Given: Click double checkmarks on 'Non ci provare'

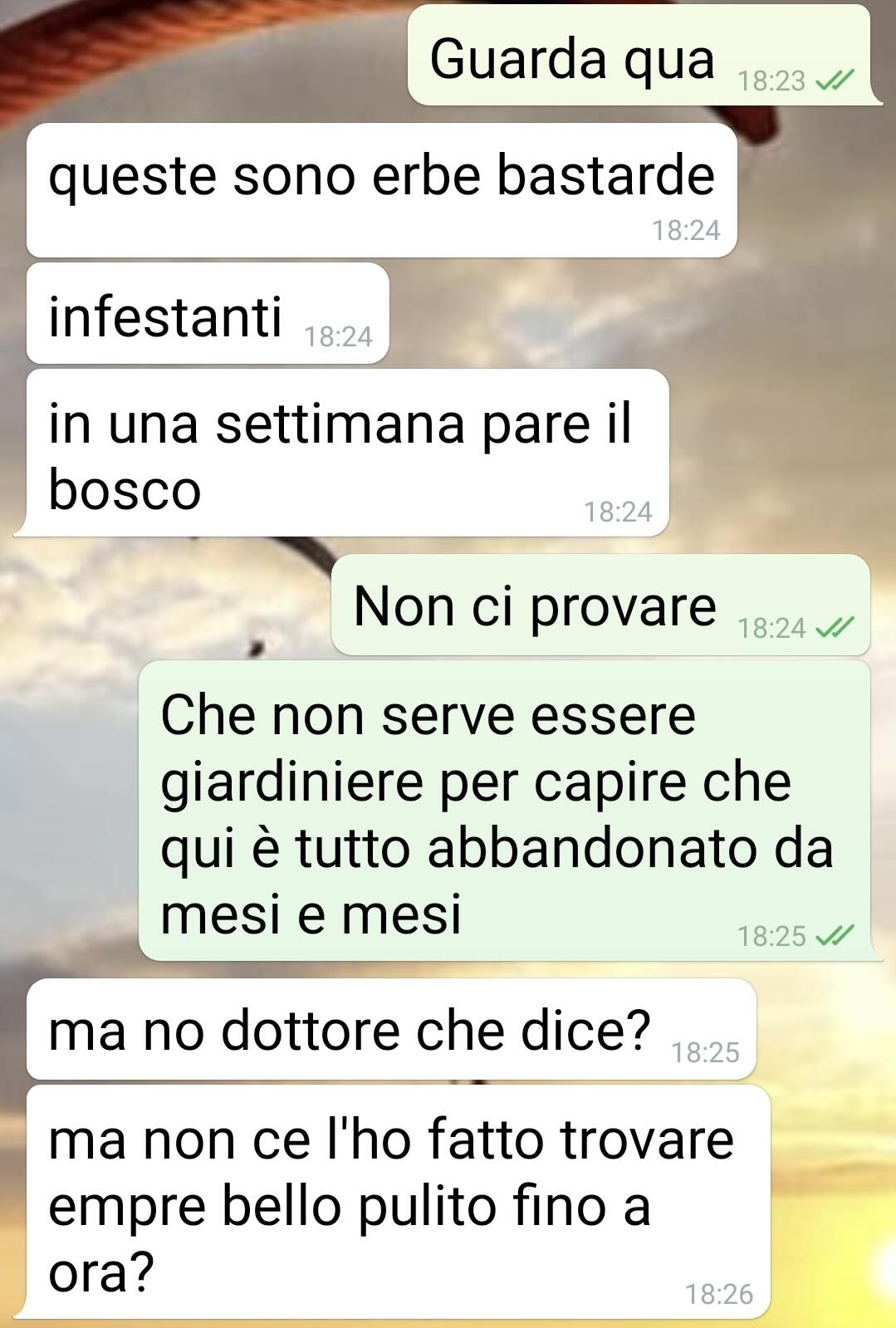Looking at the screenshot, I should coord(835,628).
